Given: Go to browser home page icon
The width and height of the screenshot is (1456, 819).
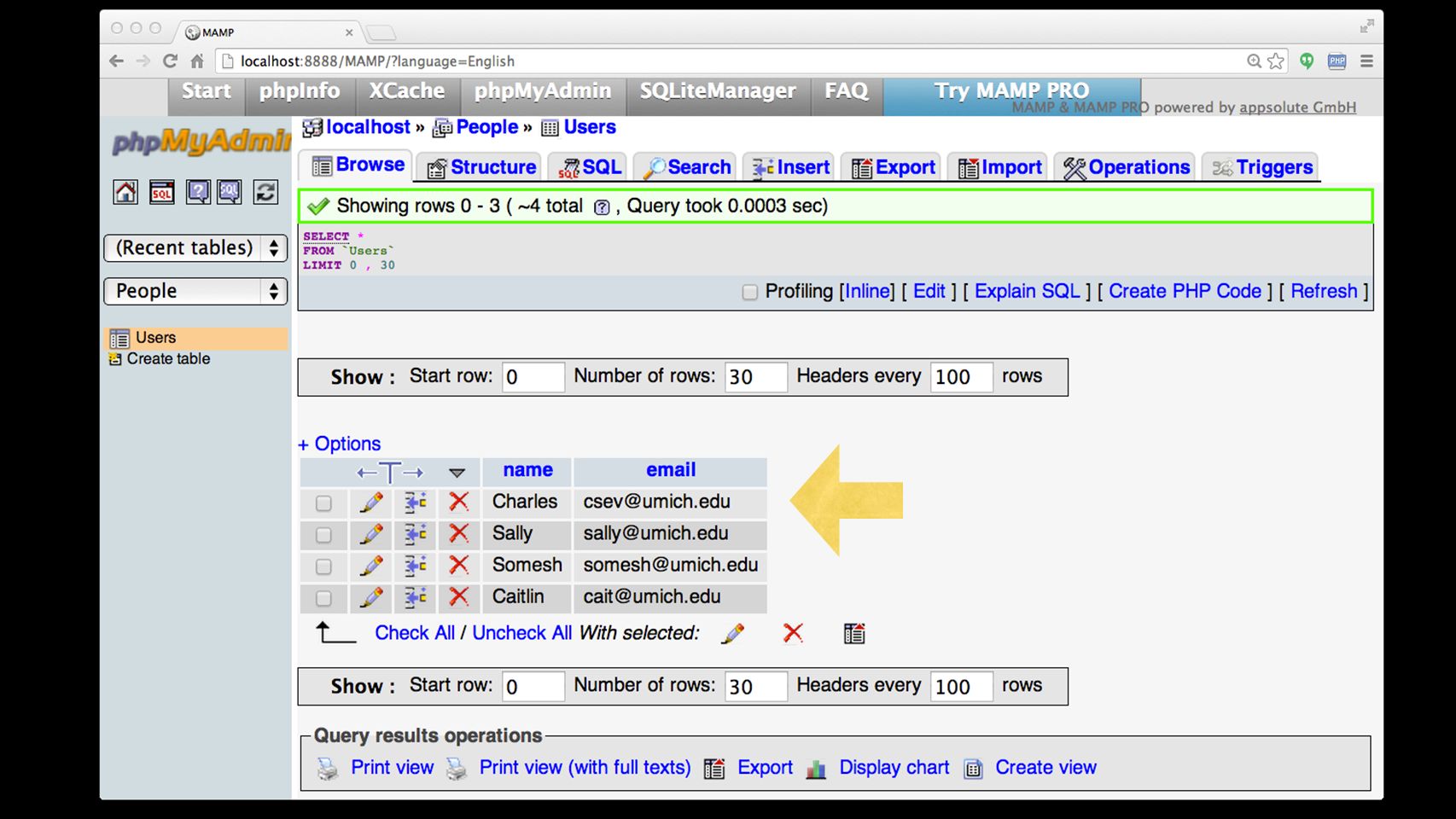Looking at the screenshot, I should (x=197, y=61).
